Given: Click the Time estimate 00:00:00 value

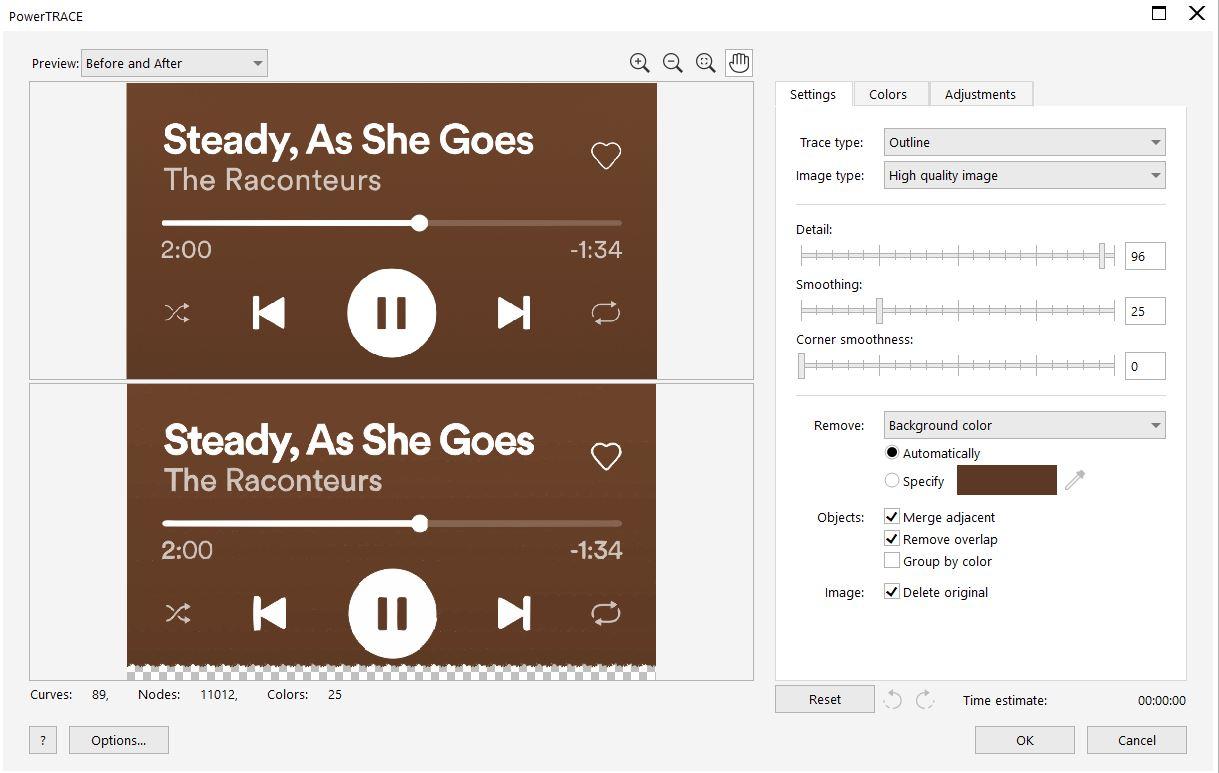Looking at the screenshot, I should coord(1162,700).
